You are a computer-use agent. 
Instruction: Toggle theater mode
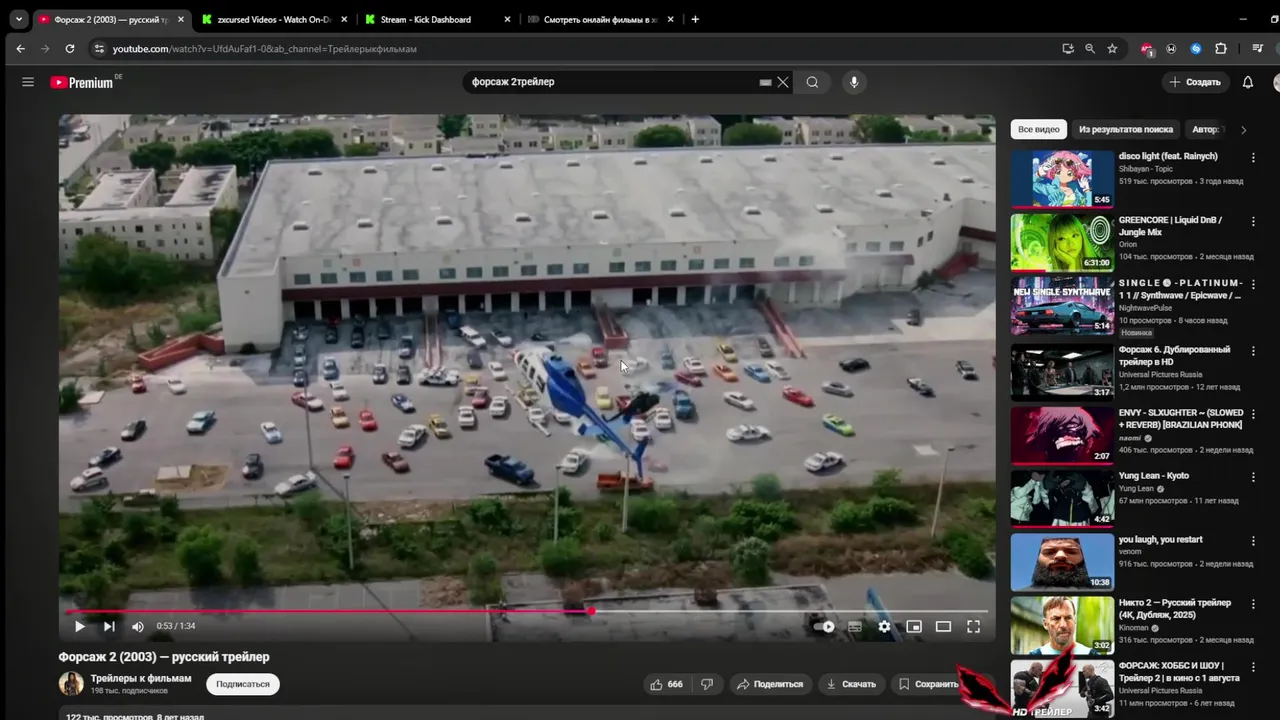click(x=943, y=627)
